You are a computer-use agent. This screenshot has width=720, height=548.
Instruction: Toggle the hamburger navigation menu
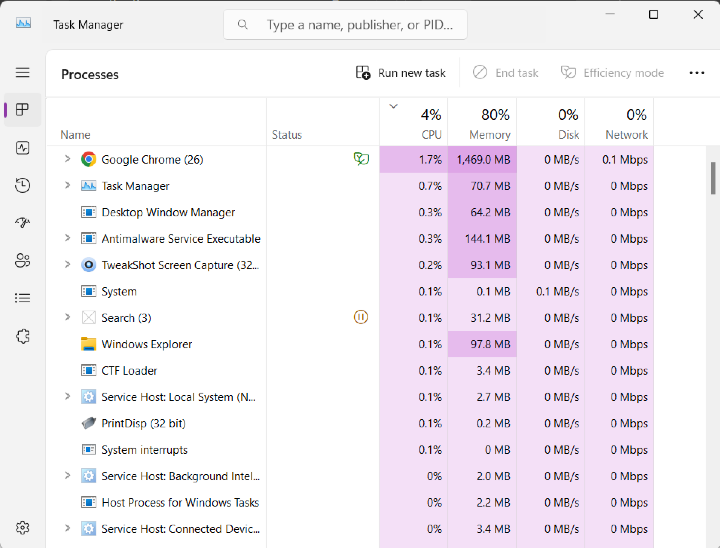tap(22, 73)
